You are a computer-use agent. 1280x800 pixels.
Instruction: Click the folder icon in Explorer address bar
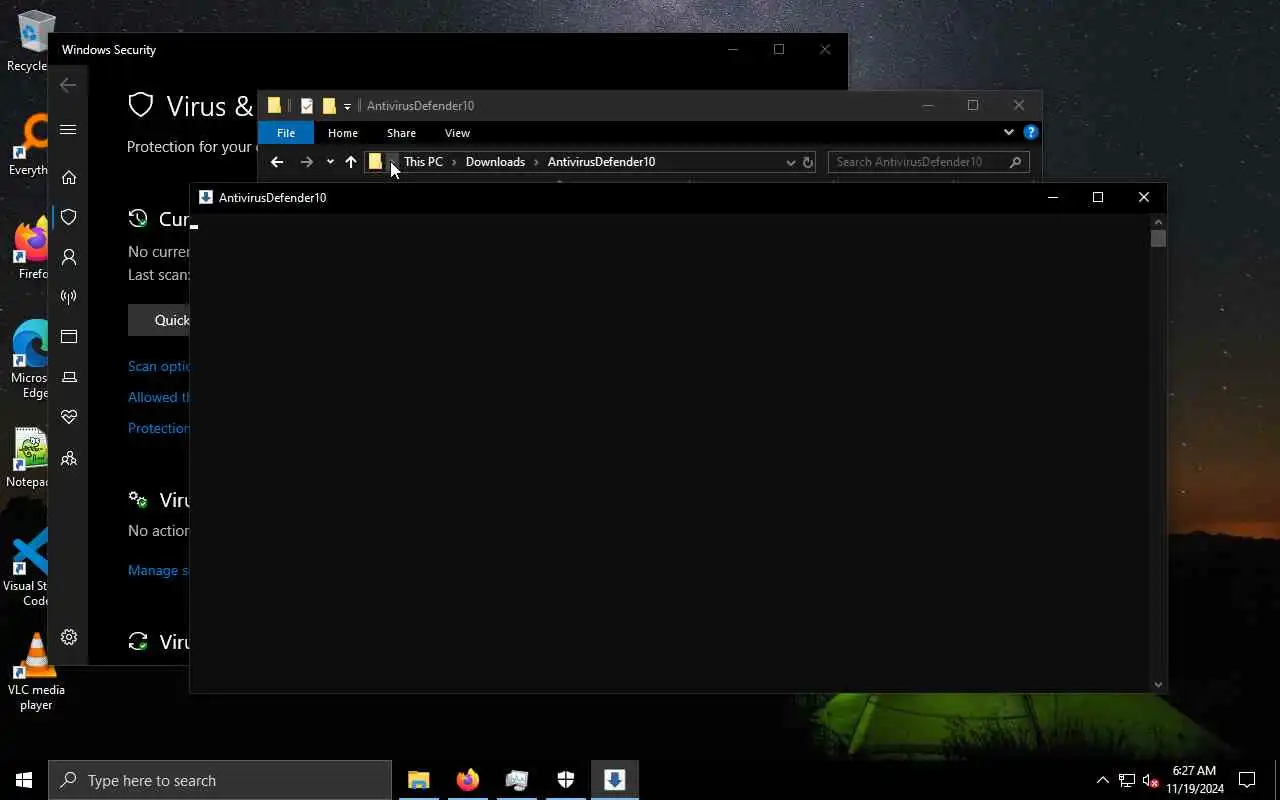375,162
